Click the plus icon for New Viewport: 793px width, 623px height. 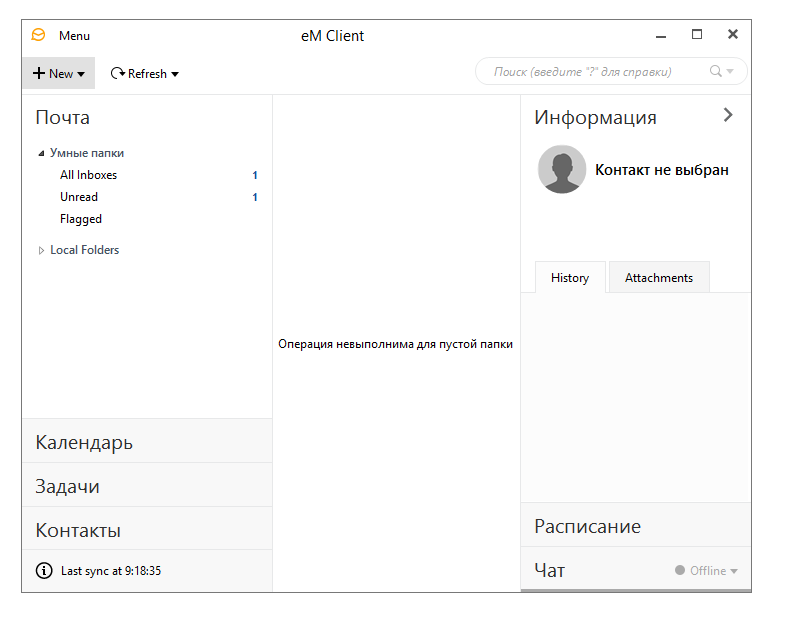pyautogui.click(x=39, y=73)
